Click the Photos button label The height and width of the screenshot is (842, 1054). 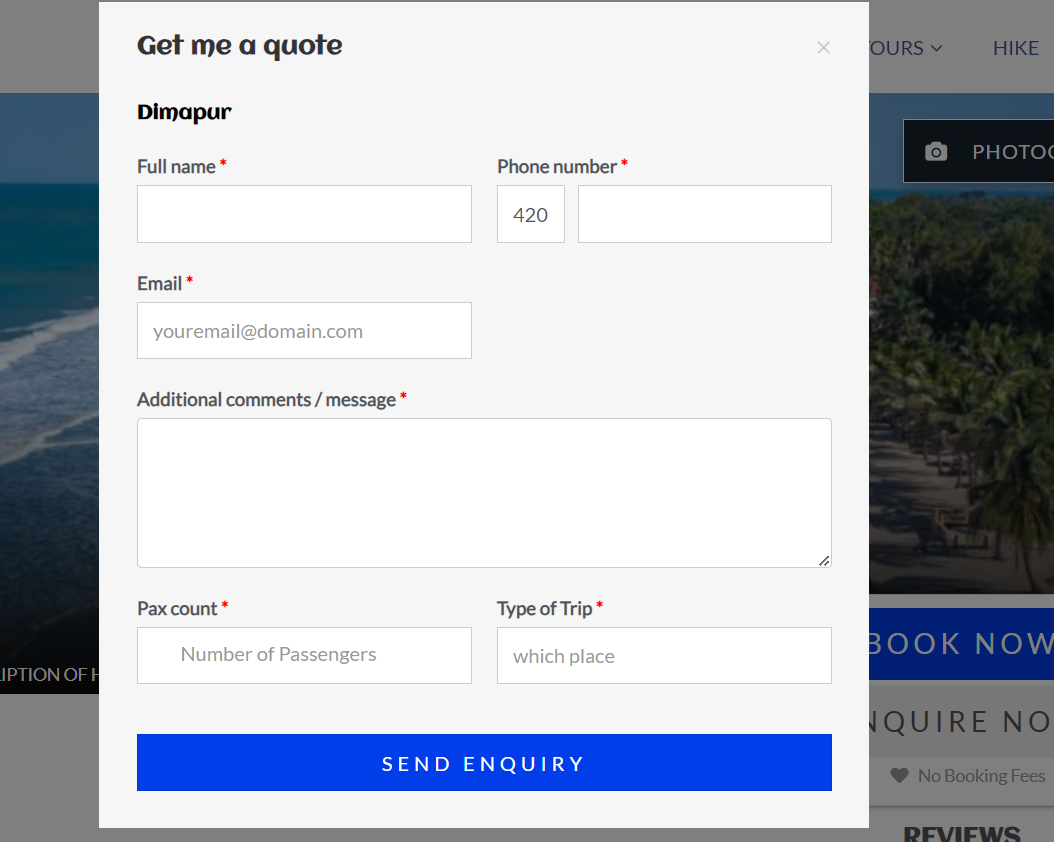click(x=1012, y=152)
